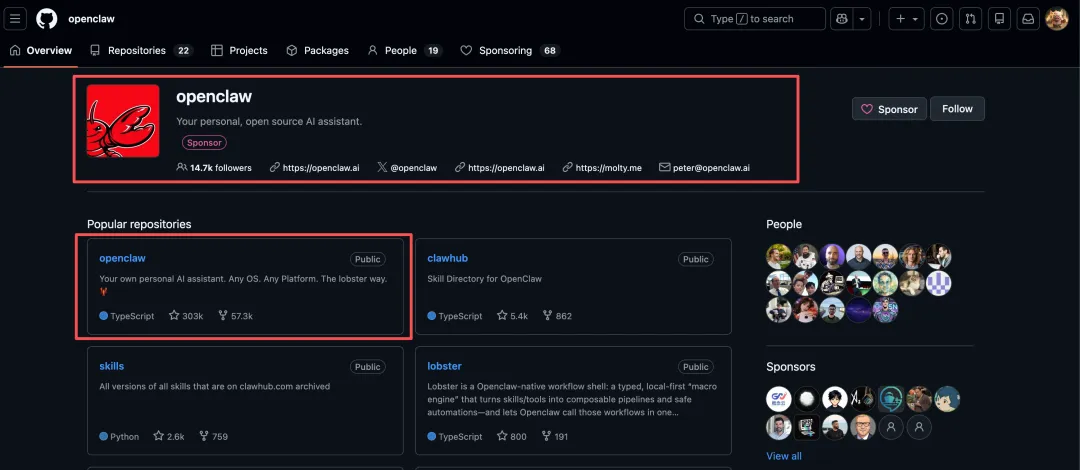This screenshot has width=1080, height=470.
Task: Switch to the Repositories tab
Action: coord(141,50)
